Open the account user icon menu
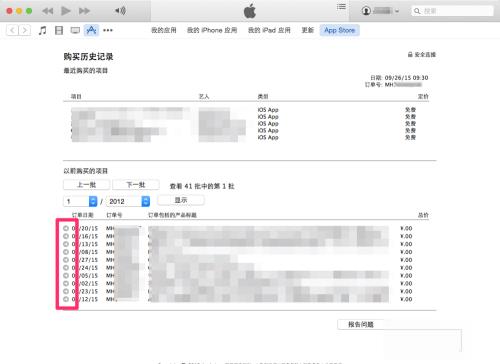This screenshot has width=500, height=364. point(366,11)
